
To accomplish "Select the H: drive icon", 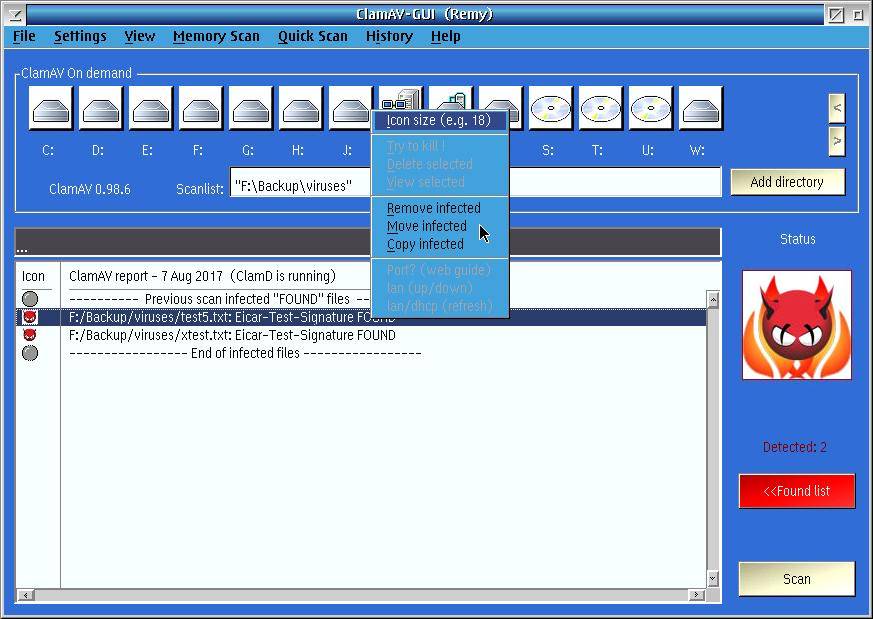I will pyautogui.click(x=301, y=109).
